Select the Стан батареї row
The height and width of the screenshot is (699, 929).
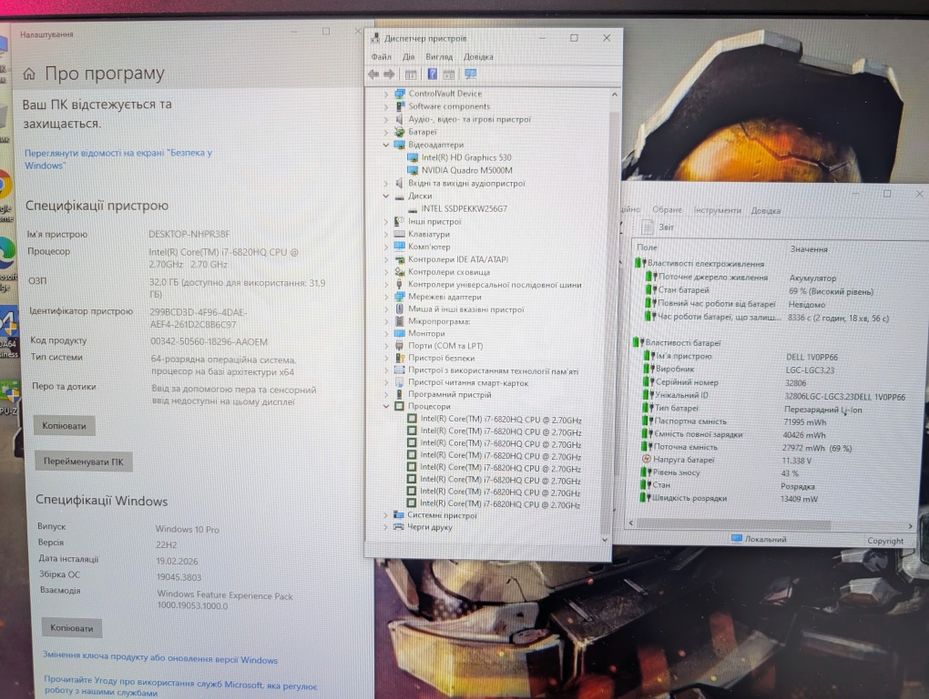760,291
